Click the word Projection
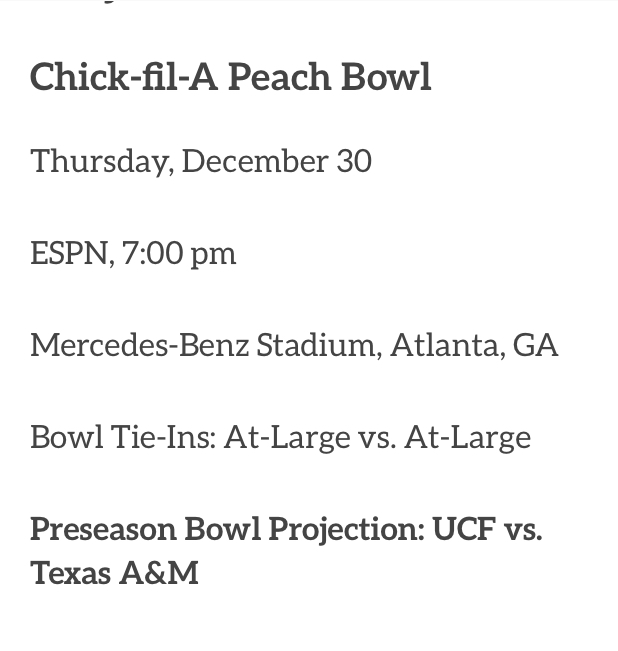Screen dimensions: 618x651 click(347, 530)
